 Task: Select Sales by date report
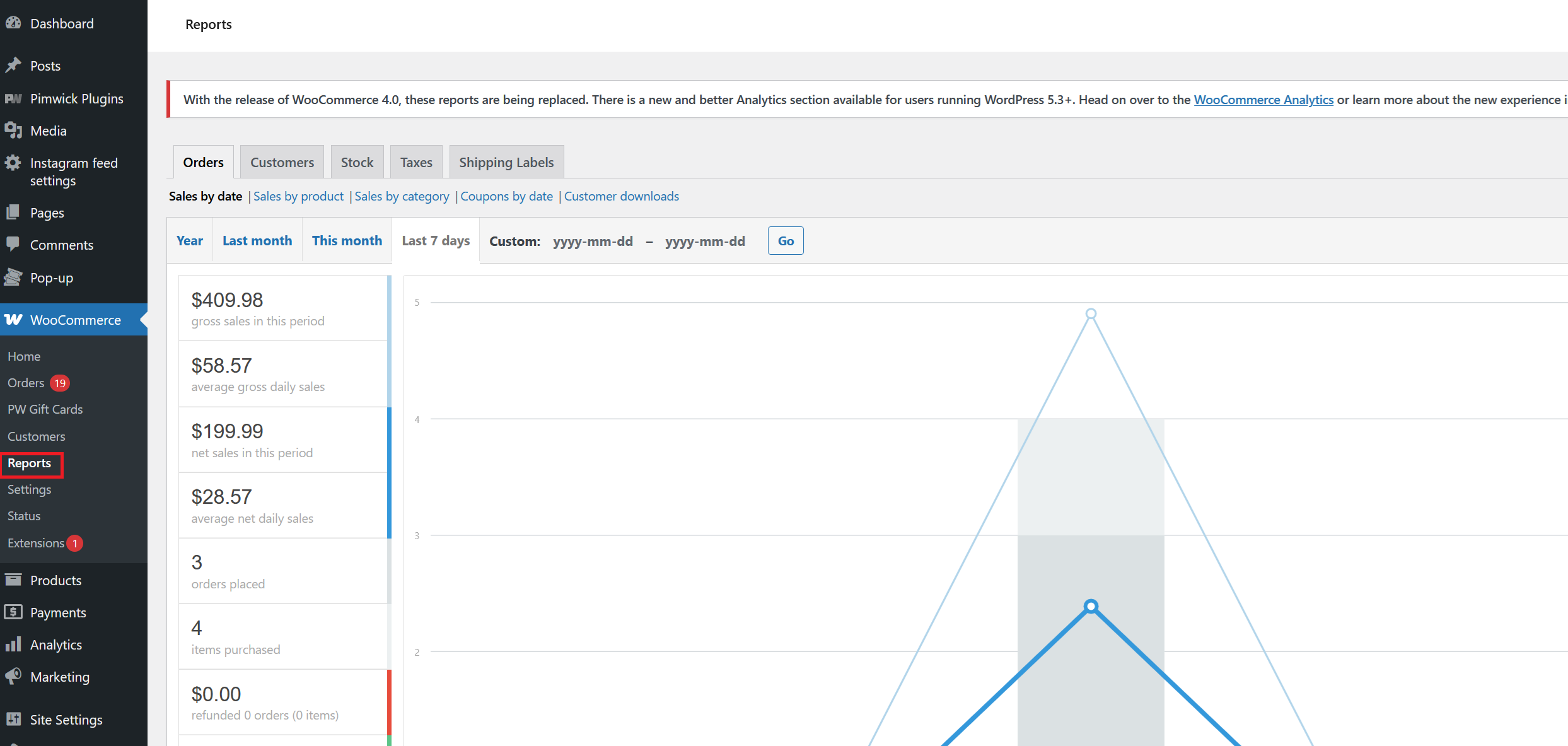(206, 196)
